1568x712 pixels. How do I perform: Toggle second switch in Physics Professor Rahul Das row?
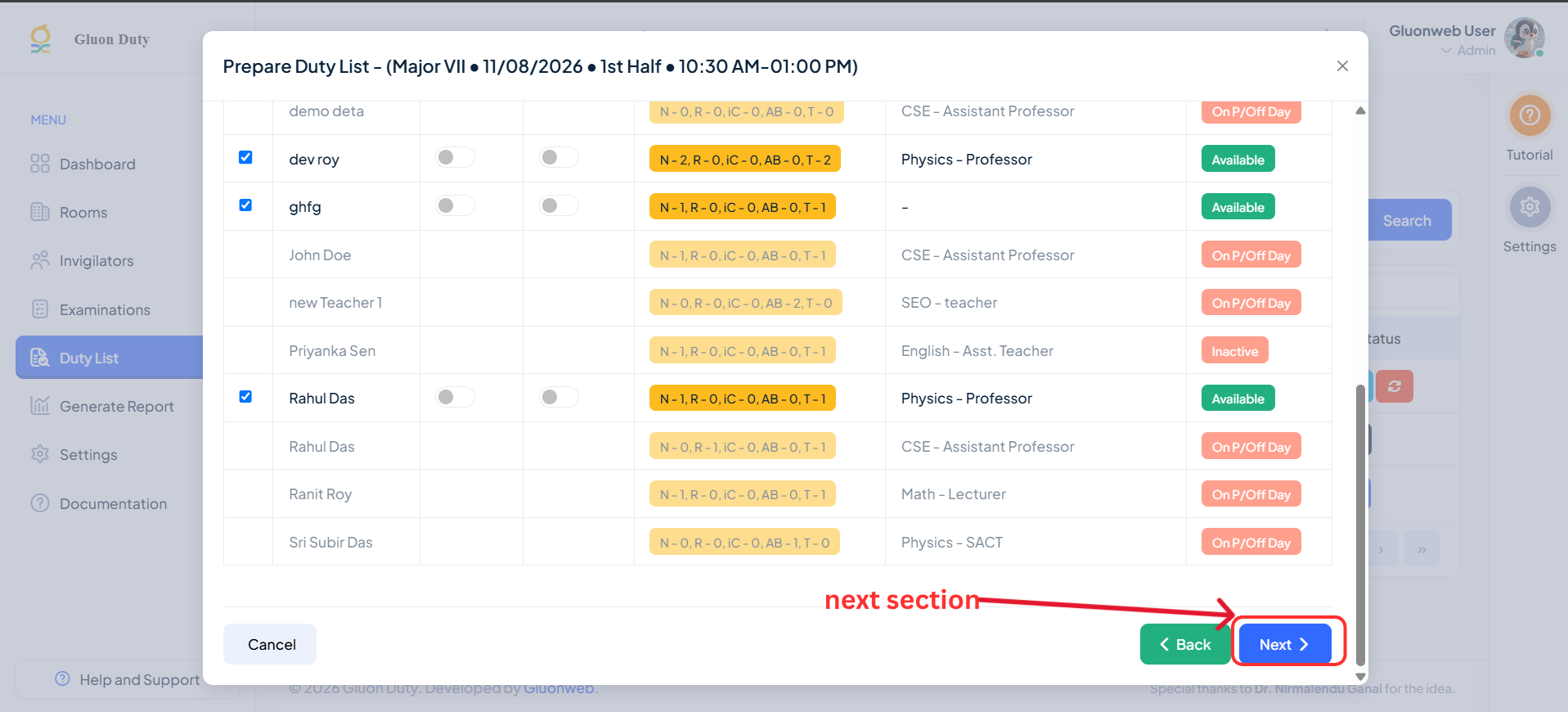click(559, 397)
